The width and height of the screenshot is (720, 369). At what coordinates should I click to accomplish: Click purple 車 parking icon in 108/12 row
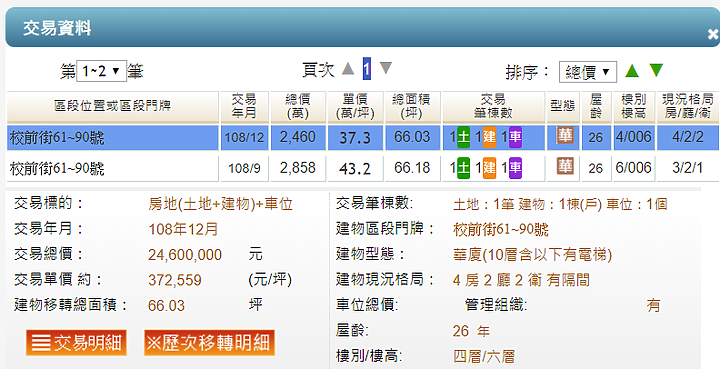tap(515, 138)
